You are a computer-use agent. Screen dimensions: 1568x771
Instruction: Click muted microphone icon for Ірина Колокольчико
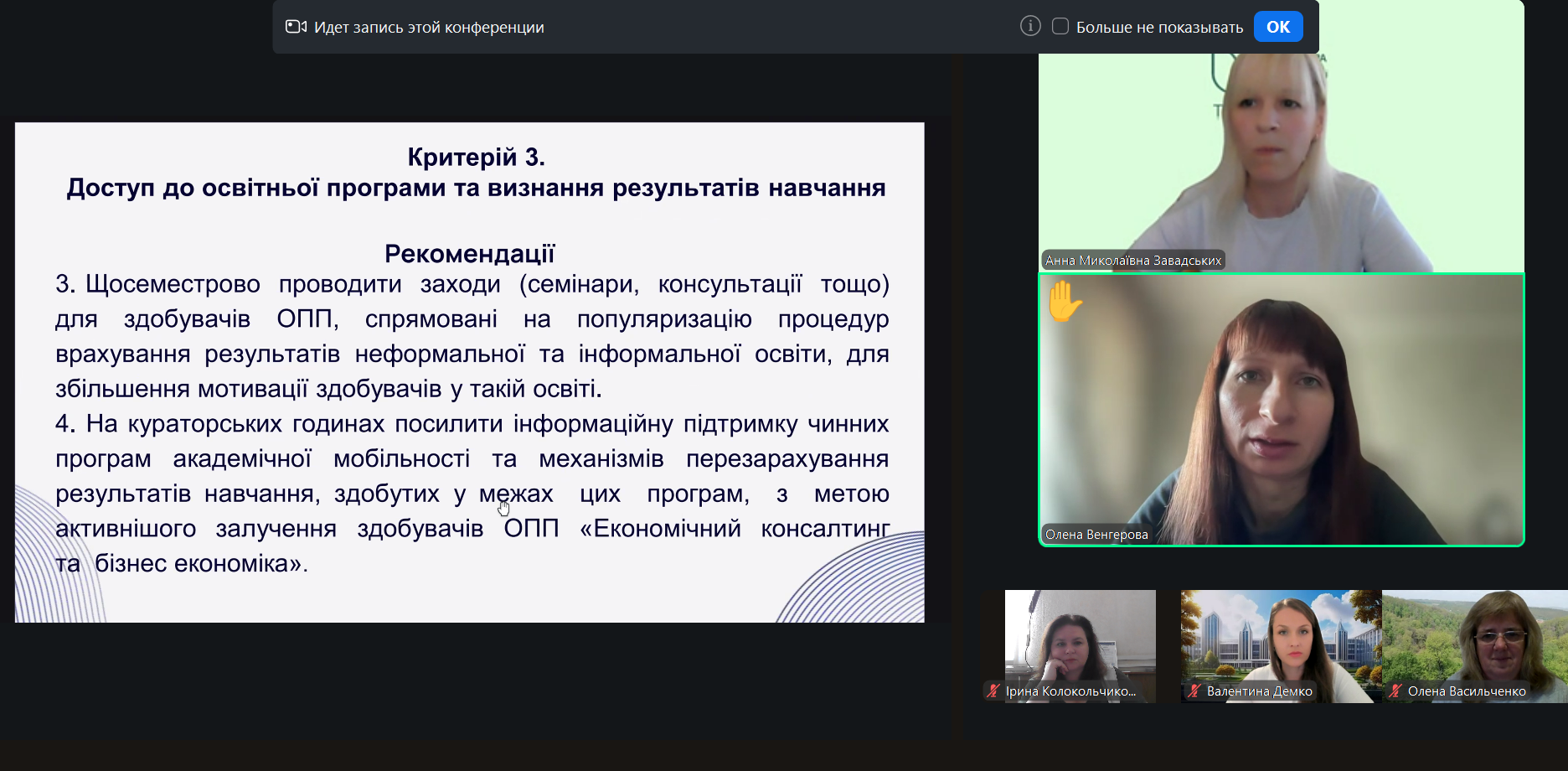pyautogui.click(x=993, y=691)
